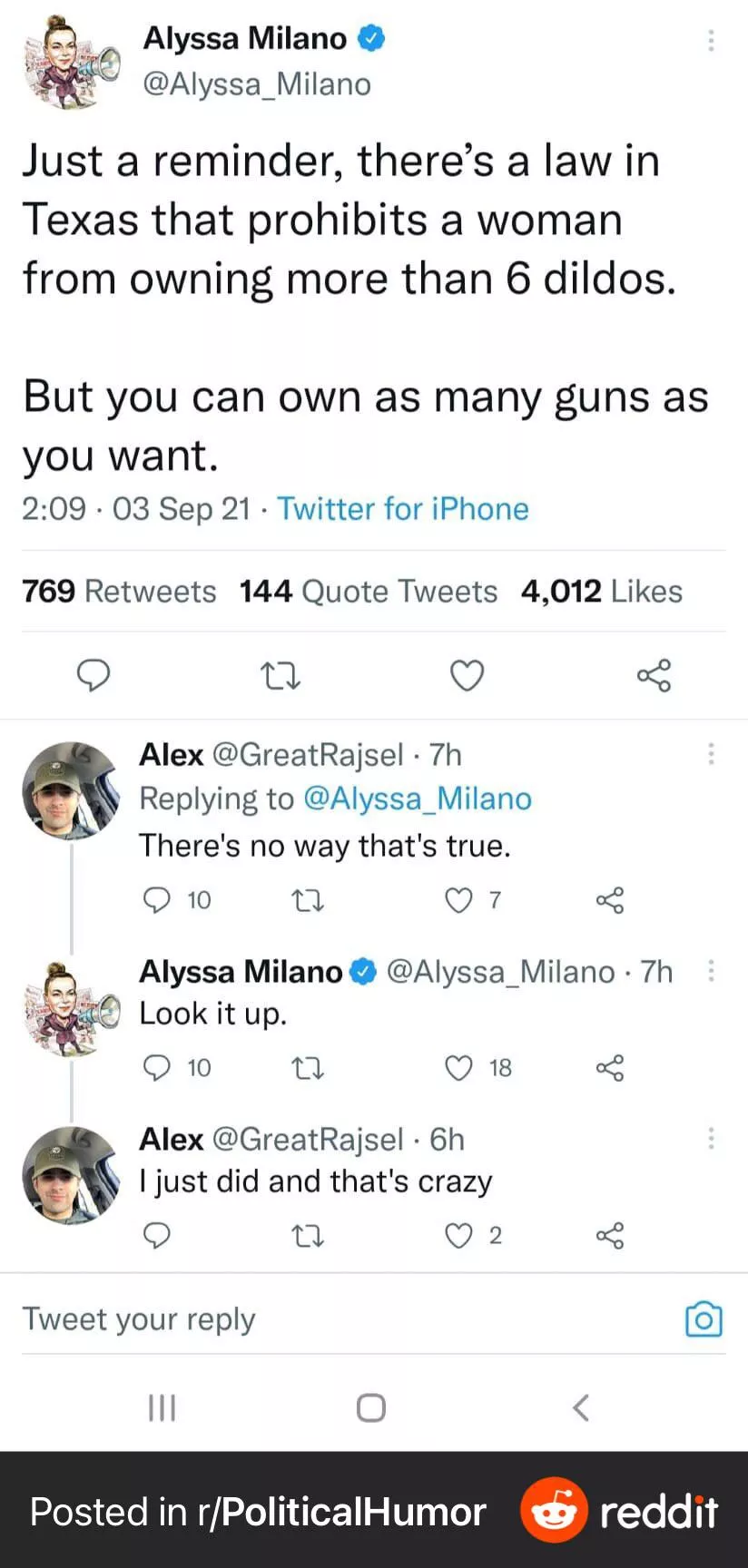The width and height of the screenshot is (748, 1568).
Task: Open the 'Twitter for iPhone' source link
Action: tap(402, 509)
